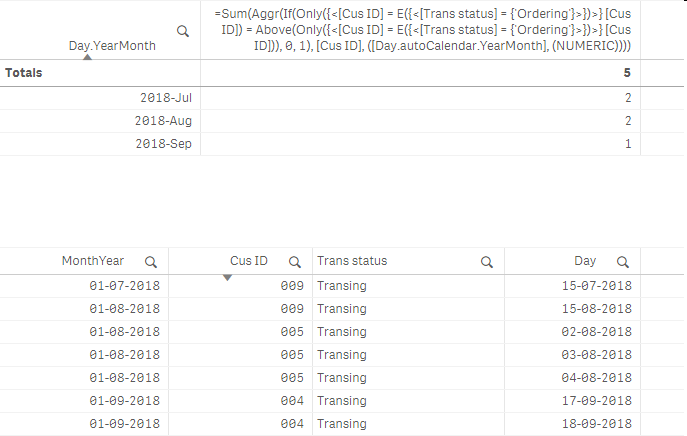Screen dimensions: 687x436
Task: Search the Trans status column
Action: [x=486, y=261]
